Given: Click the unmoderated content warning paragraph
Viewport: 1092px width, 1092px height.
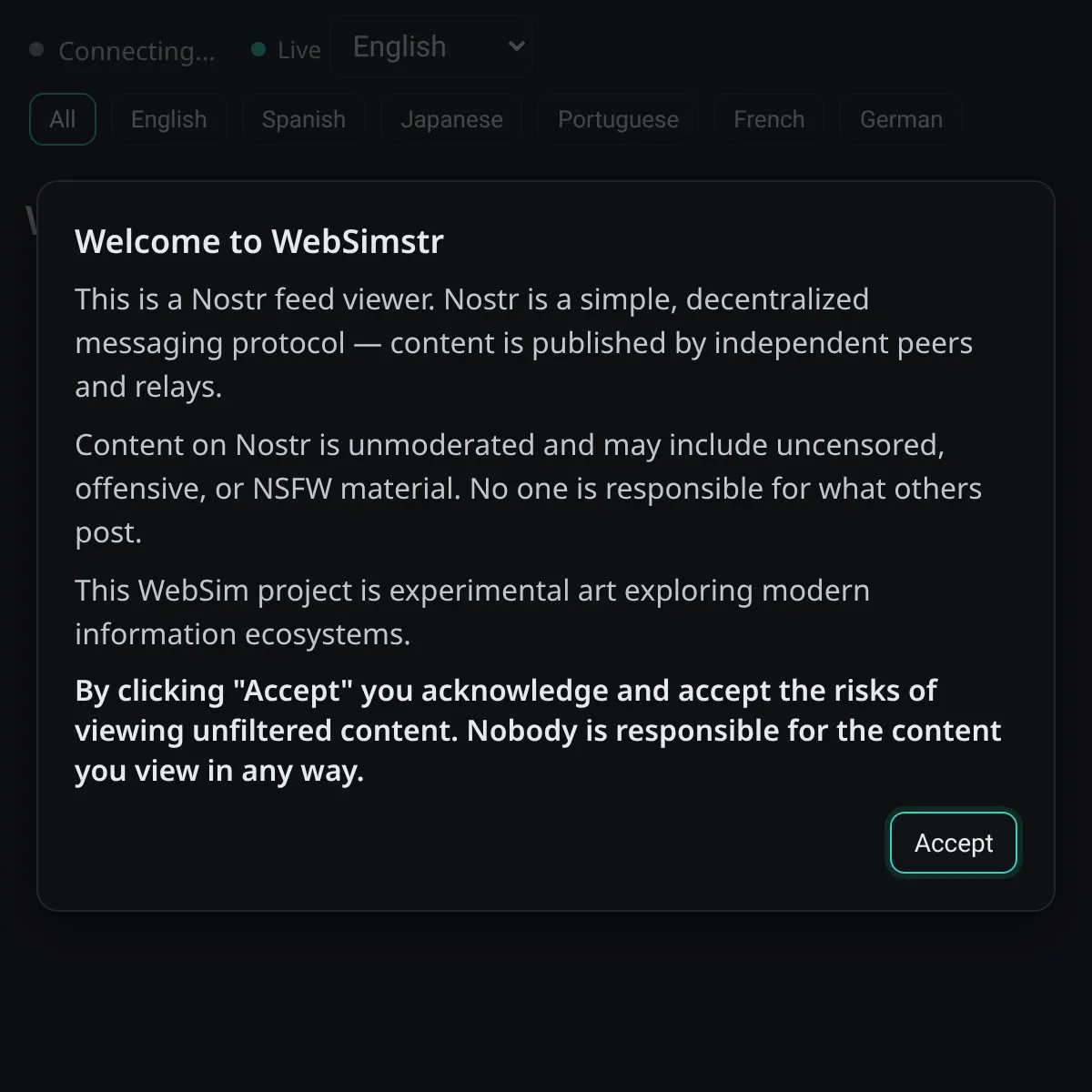Looking at the screenshot, I should click(x=528, y=489).
